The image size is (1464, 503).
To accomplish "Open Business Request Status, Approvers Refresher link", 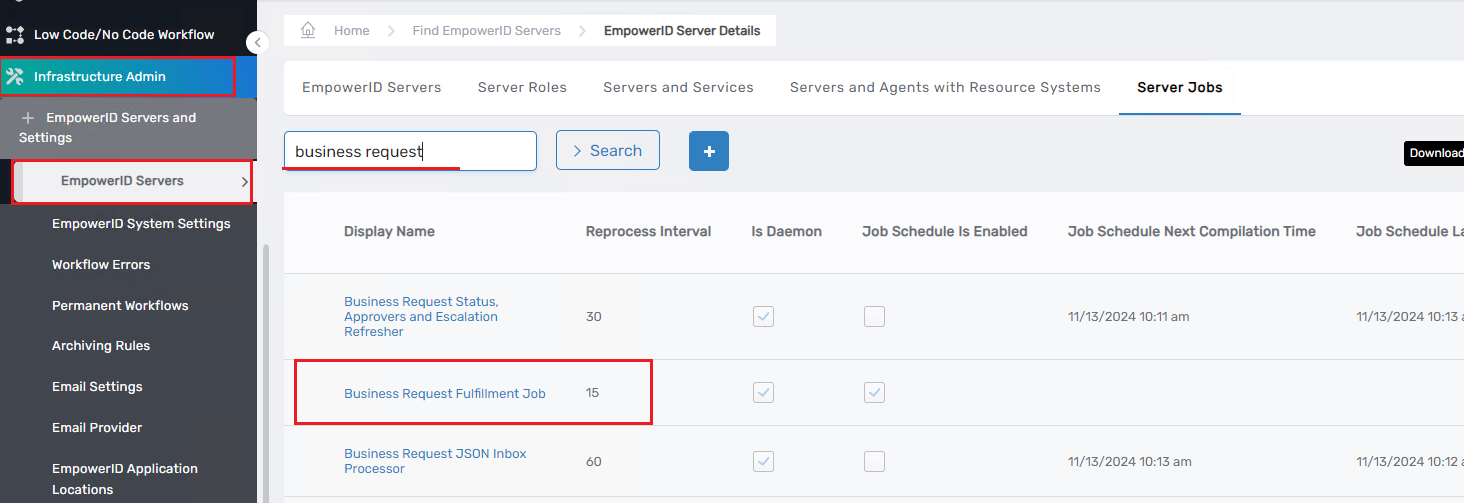I will [421, 317].
